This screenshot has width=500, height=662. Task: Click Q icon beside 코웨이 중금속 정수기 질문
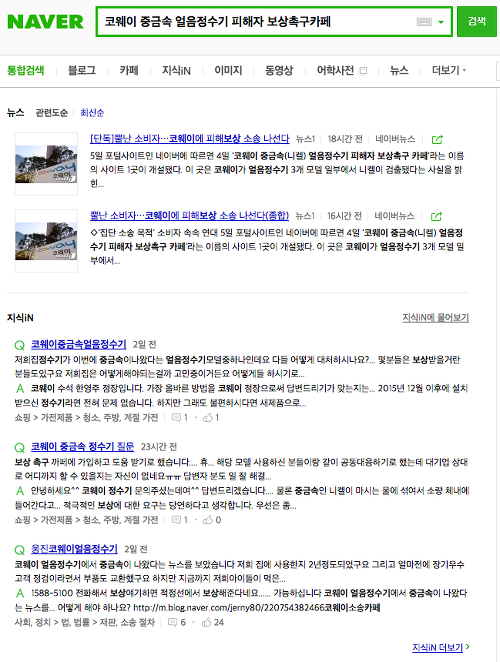point(19,448)
